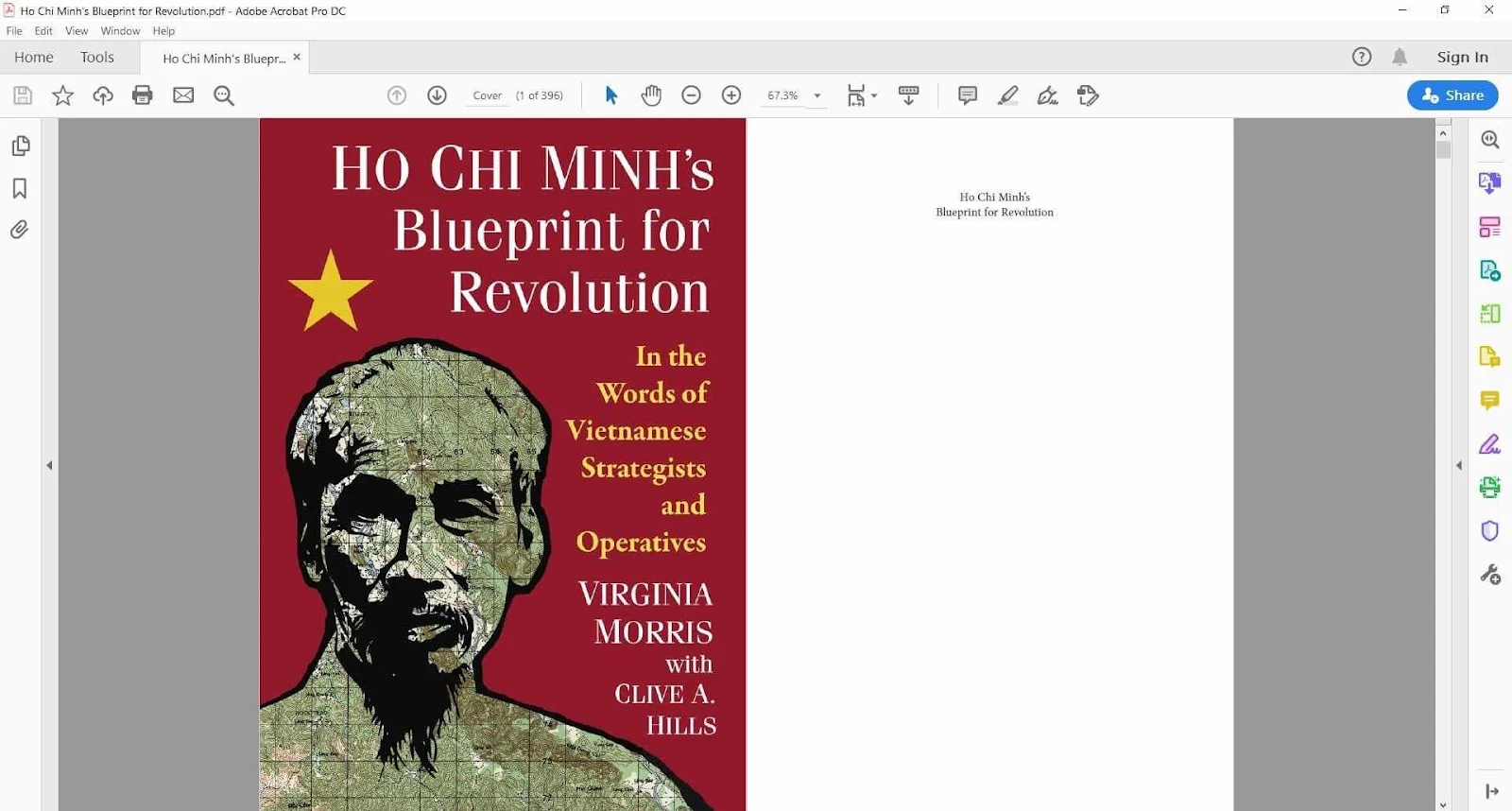Screen dimensions: 1512x811
Task: Open Page Thumbnails panel
Action: pos(20,147)
